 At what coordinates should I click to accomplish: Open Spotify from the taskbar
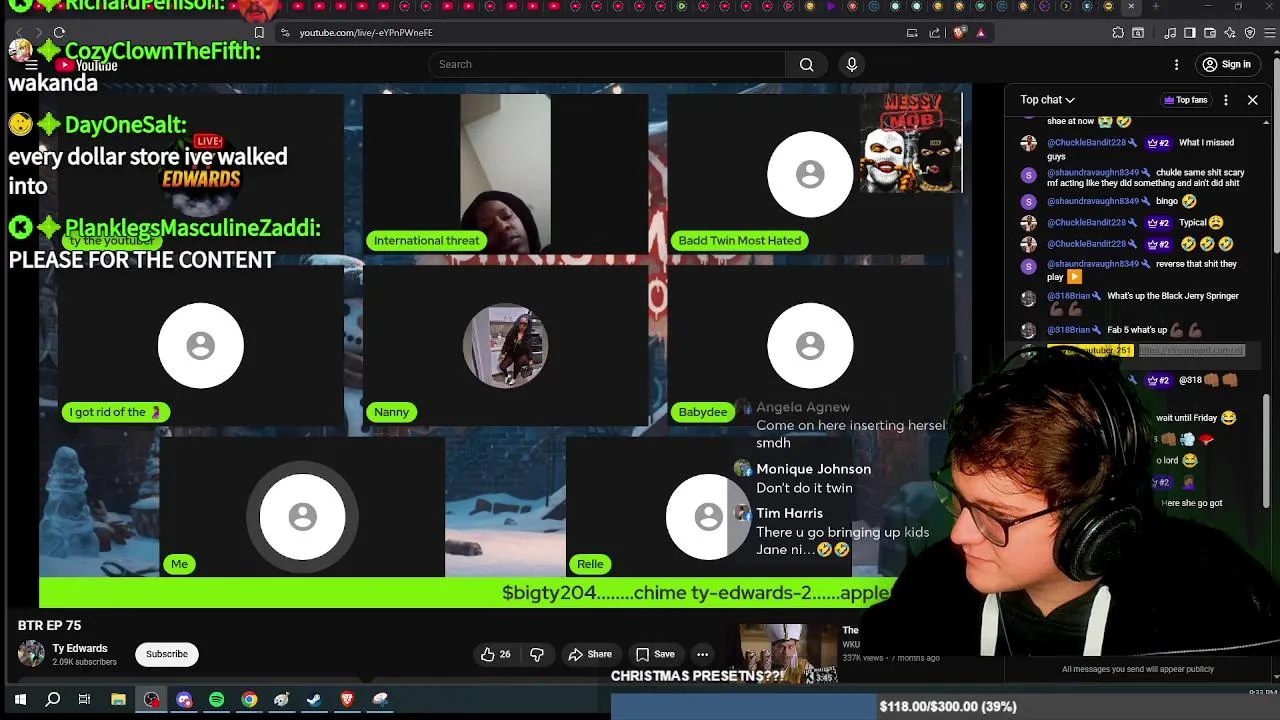[217, 700]
